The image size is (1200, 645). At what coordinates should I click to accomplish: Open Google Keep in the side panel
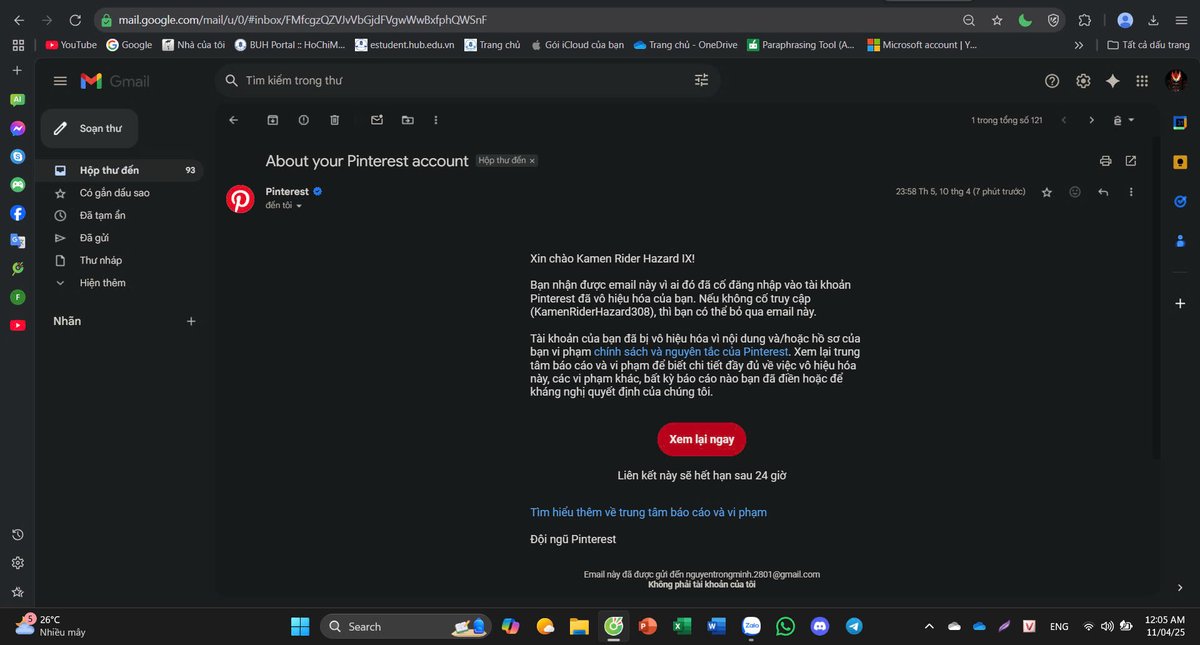[1180, 161]
